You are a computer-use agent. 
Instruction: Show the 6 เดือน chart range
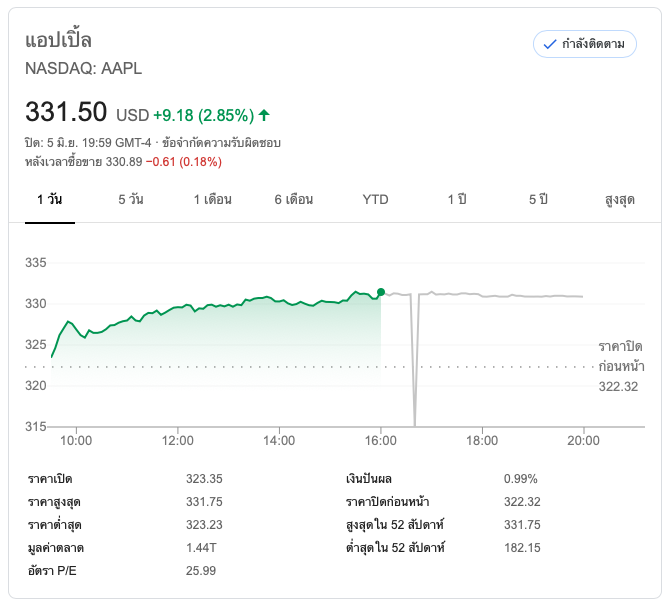[x=294, y=199]
